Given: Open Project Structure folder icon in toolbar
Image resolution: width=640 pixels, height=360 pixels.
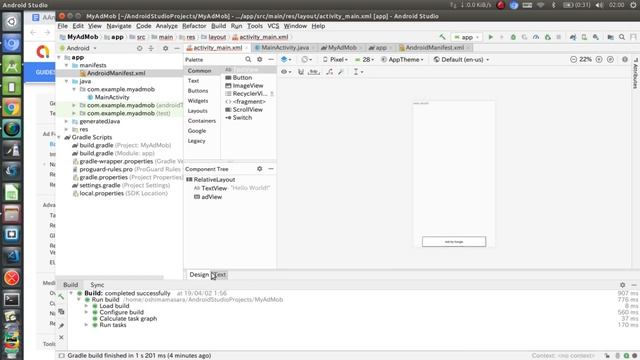Looking at the screenshot, I should tap(611, 37).
